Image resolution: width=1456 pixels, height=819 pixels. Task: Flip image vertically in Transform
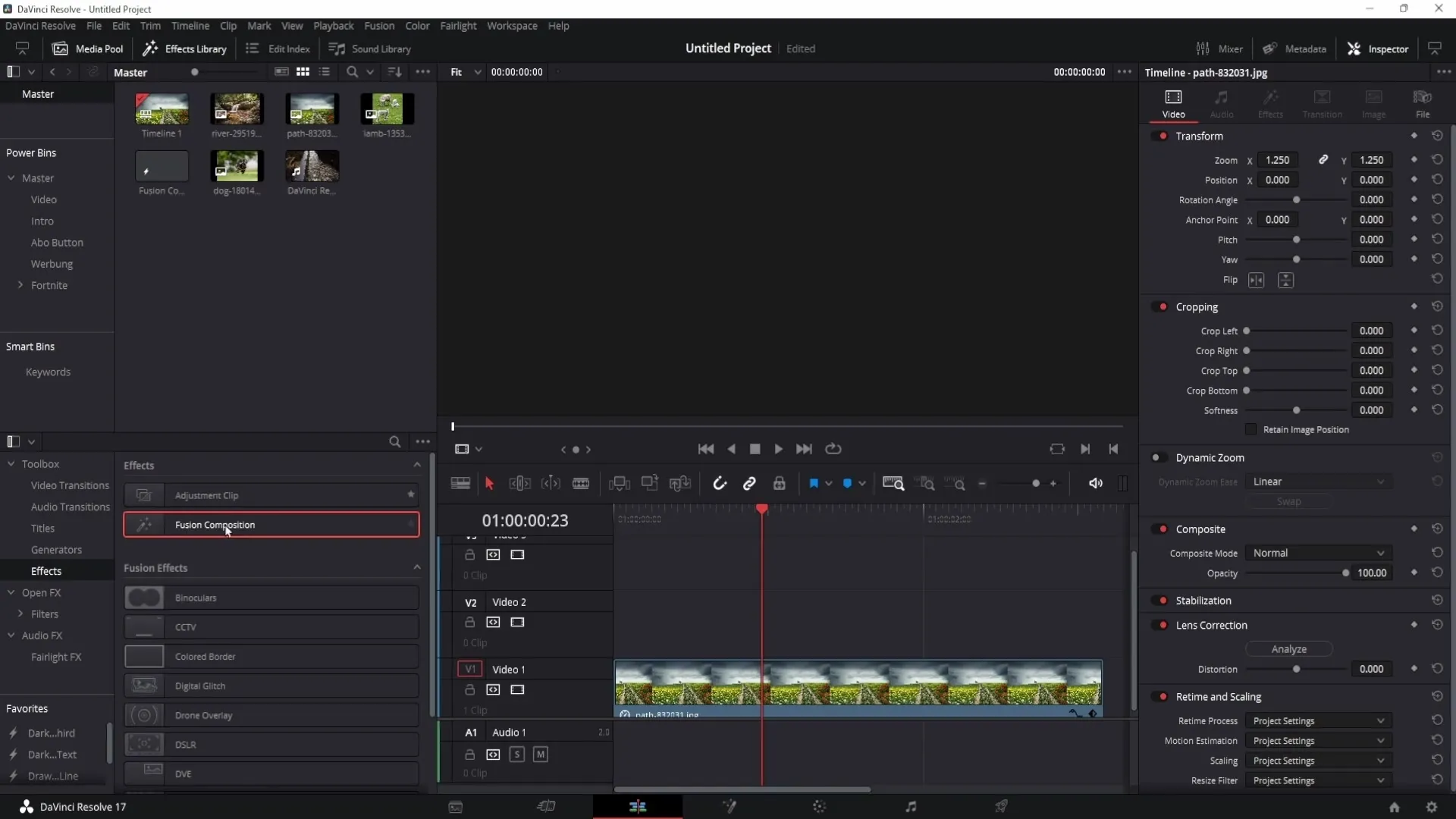1285,281
